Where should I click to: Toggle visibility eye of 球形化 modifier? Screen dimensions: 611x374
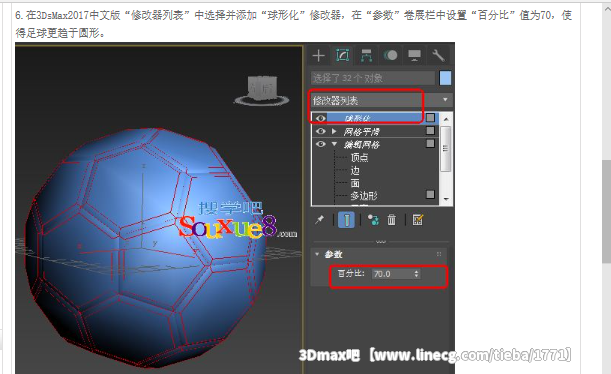(320, 118)
